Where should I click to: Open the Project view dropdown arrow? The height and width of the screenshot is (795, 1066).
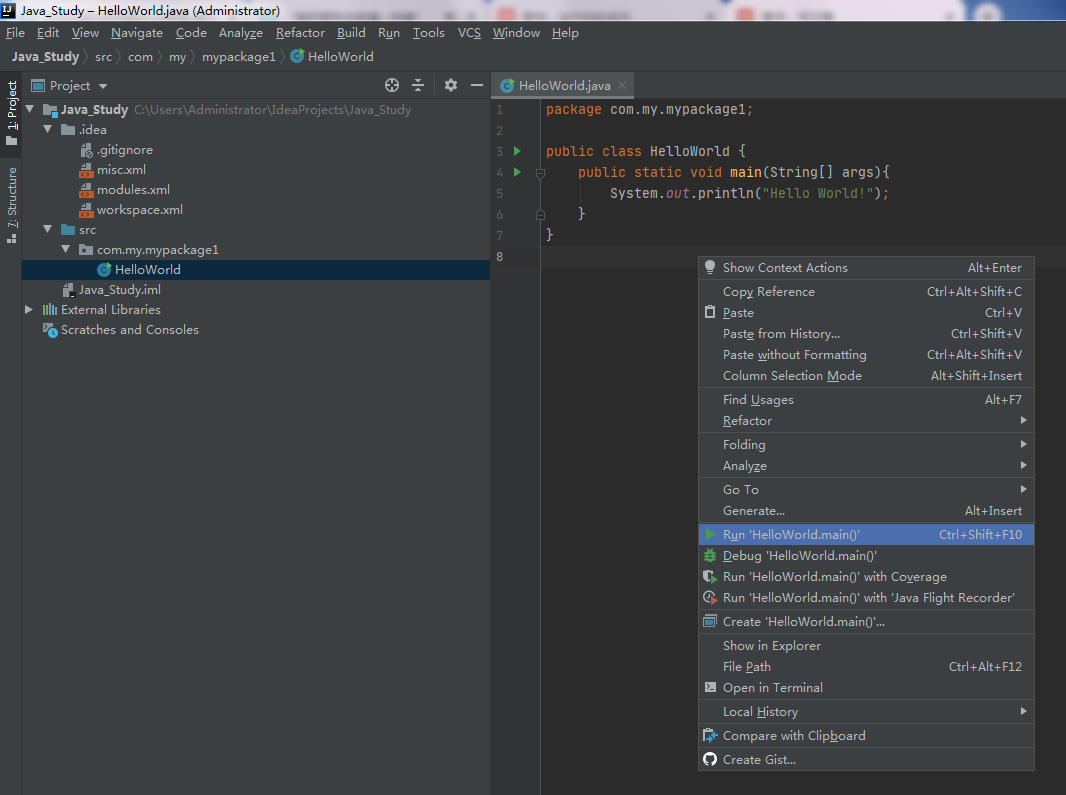(103, 86)
